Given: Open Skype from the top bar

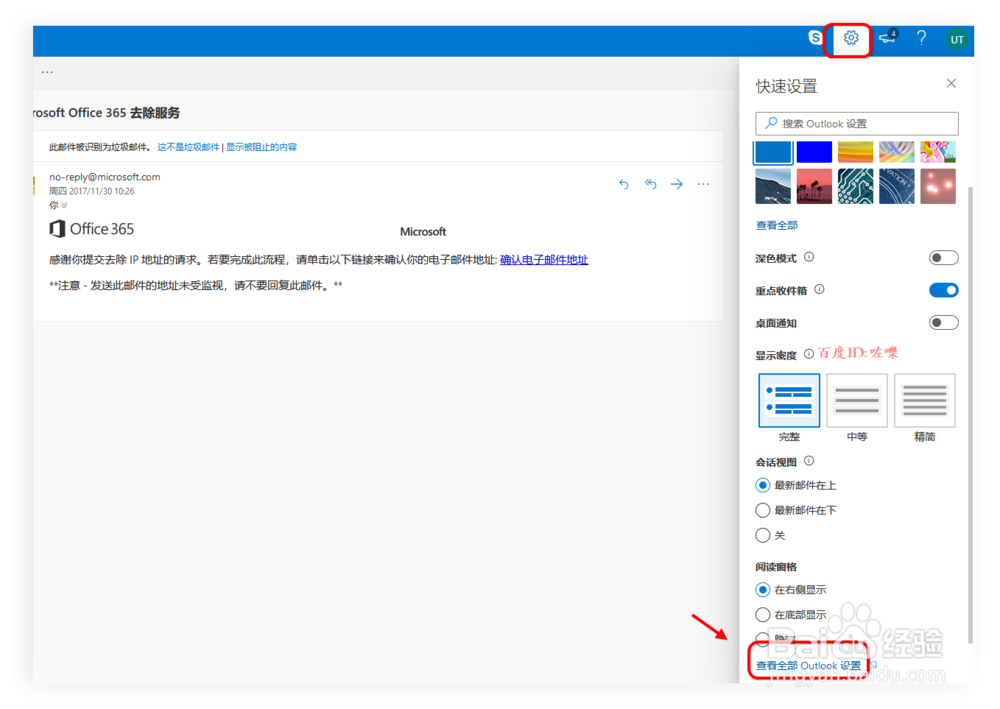Looking at the screenshot, I should 815,38.
